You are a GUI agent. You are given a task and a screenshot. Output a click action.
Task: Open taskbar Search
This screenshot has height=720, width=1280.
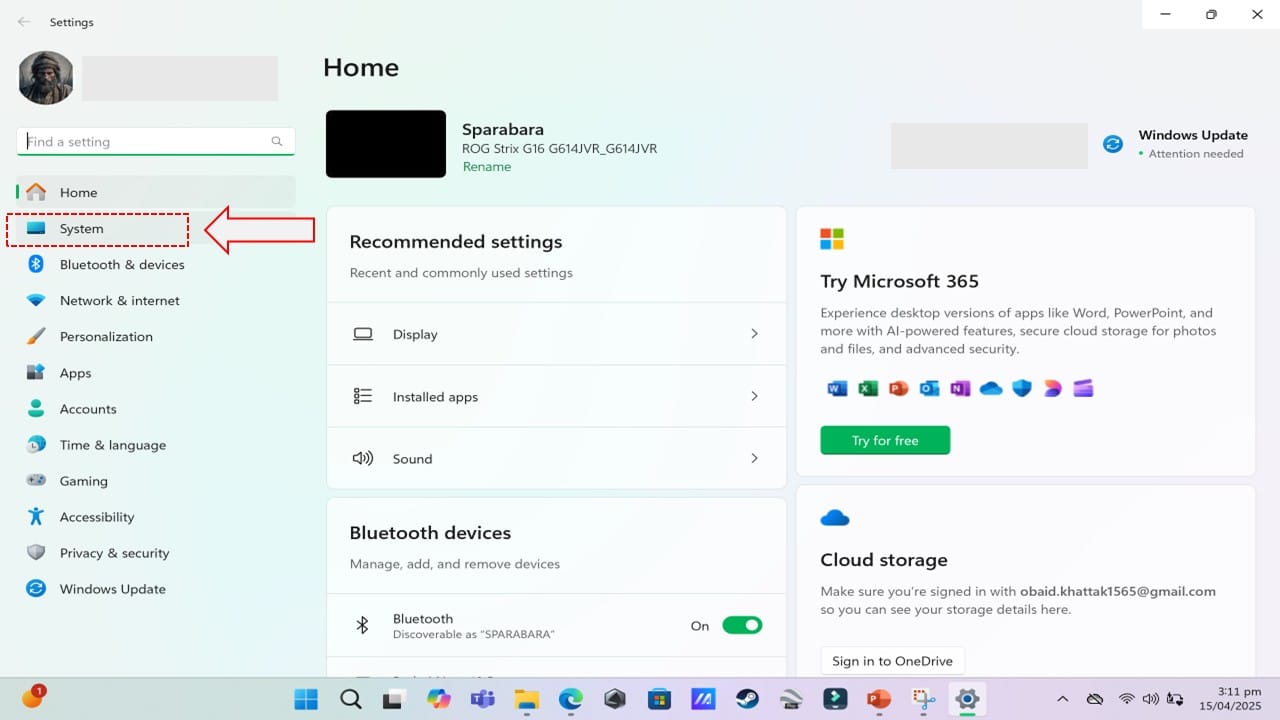click(x=350, y=699)
